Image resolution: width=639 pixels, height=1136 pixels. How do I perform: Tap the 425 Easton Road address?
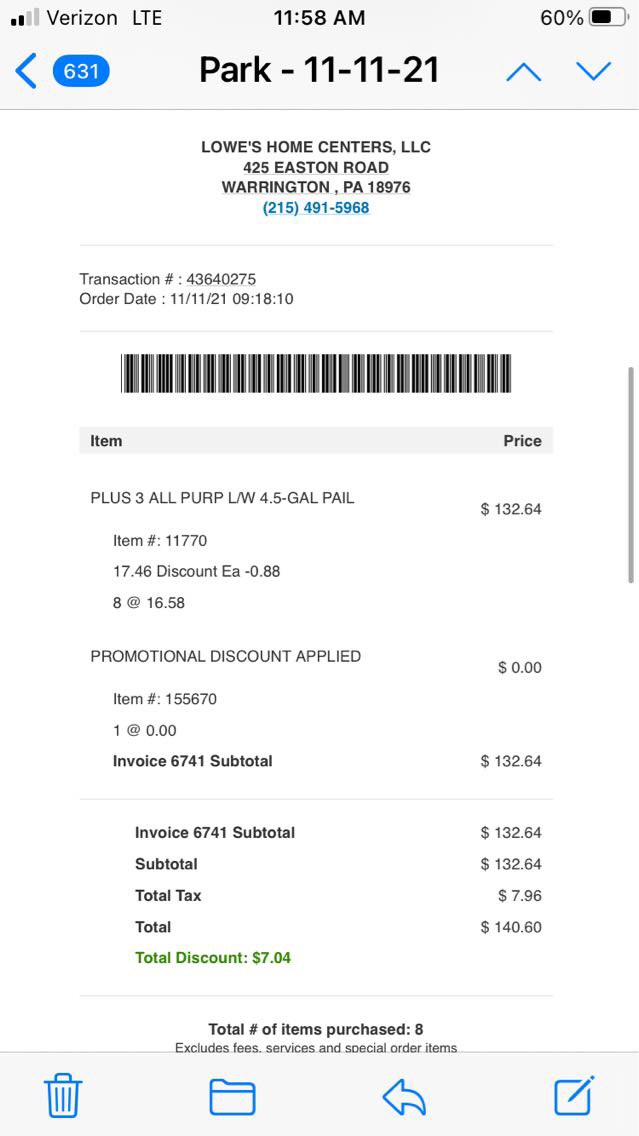coord(316,167)
